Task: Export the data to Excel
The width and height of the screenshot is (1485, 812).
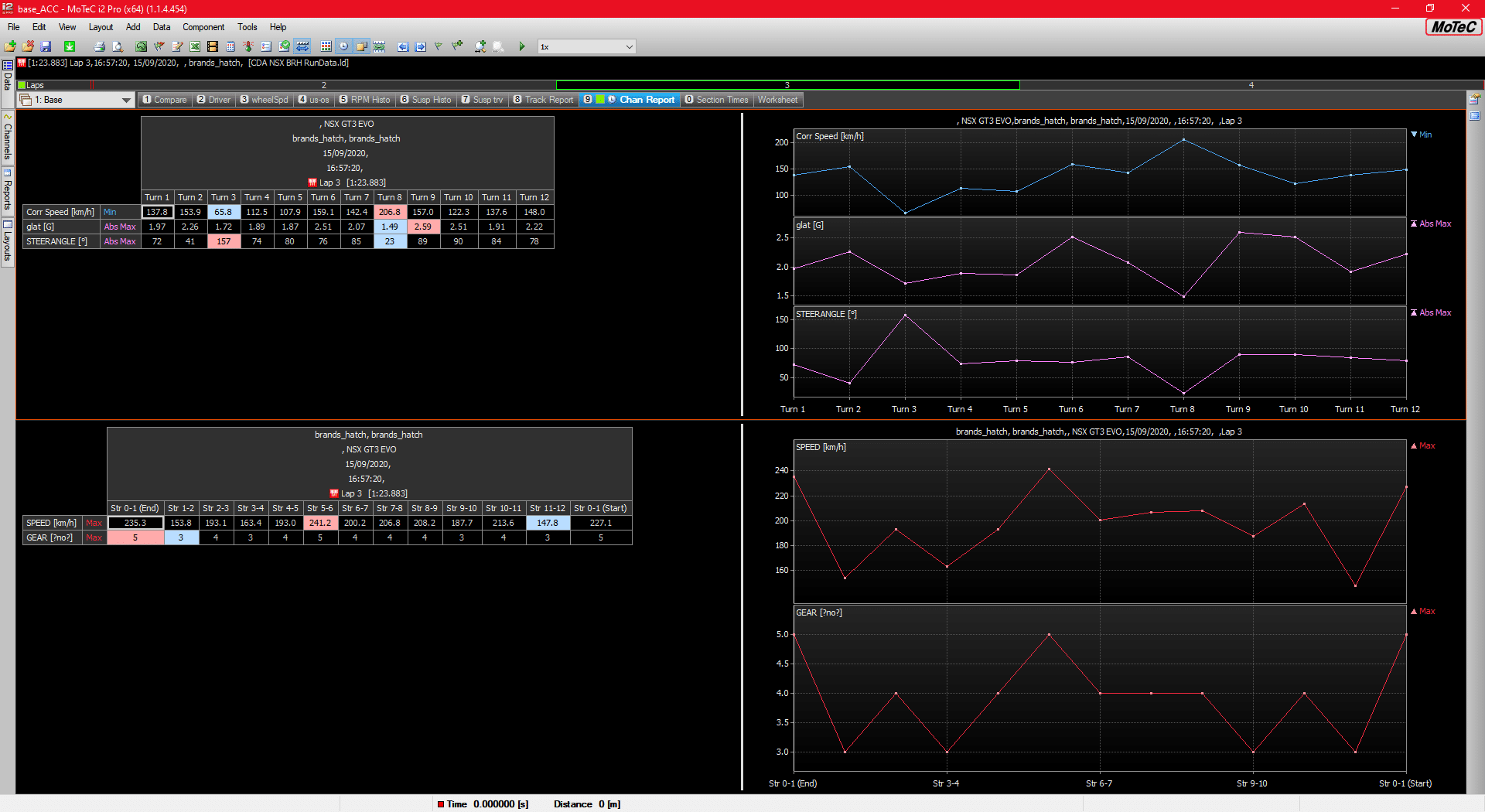Action: pyautogui.click(x=194, y=46)
